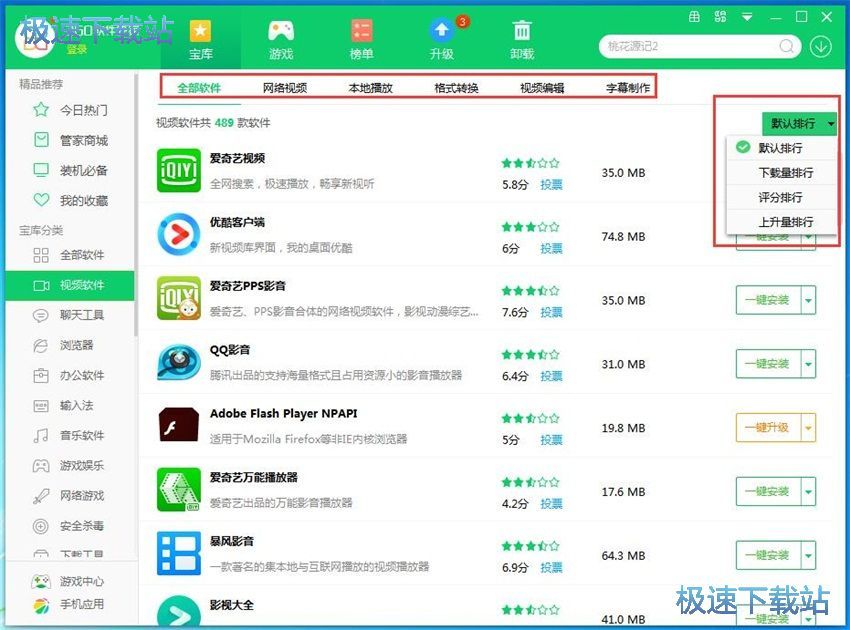The height and width of the screenshot is (630, 850).
Task: Switch to 网络视频 tab
Action: pyautogui.click(x=285, y=88)
